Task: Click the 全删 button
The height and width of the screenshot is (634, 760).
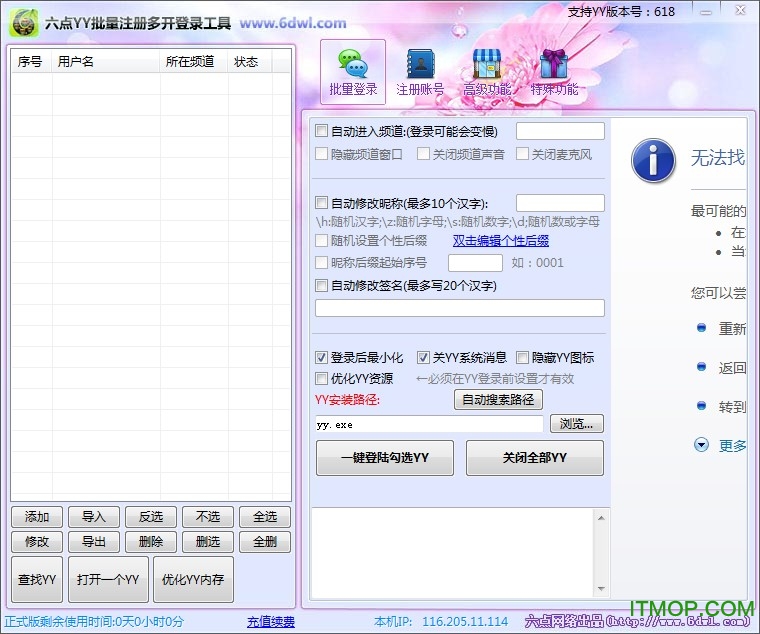Action: coord(265,541)
